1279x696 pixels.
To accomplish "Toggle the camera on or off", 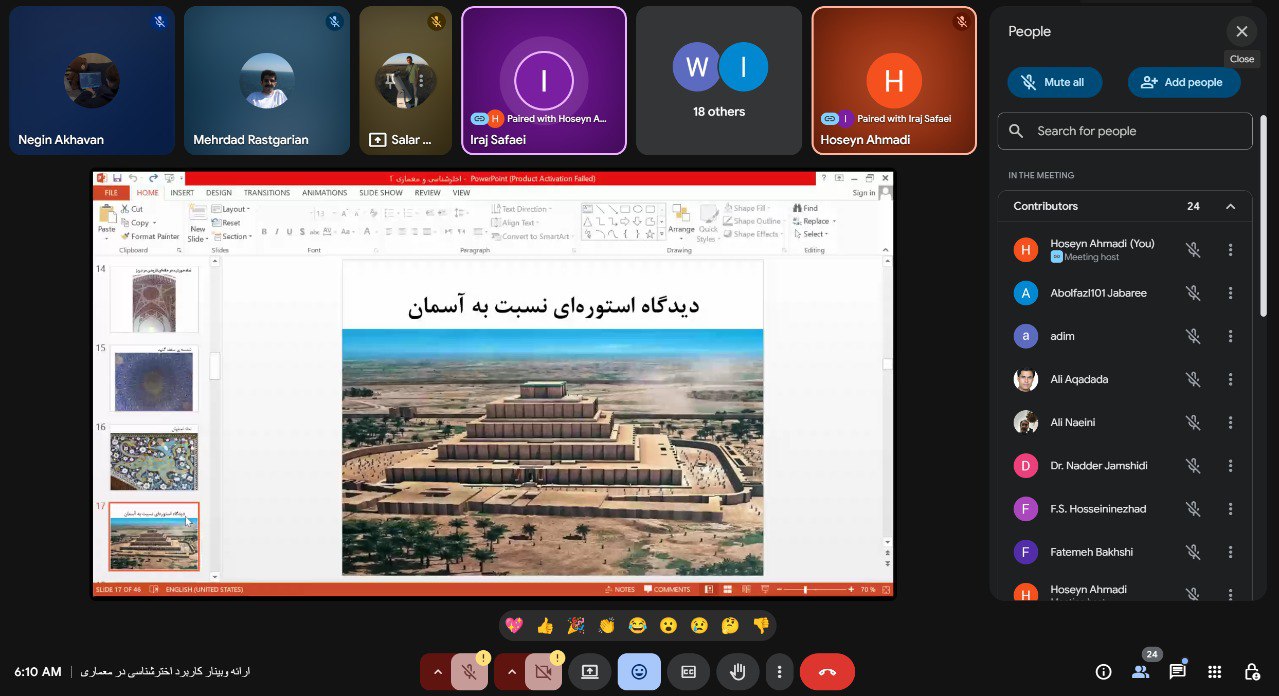I will [x=542, y=672].
